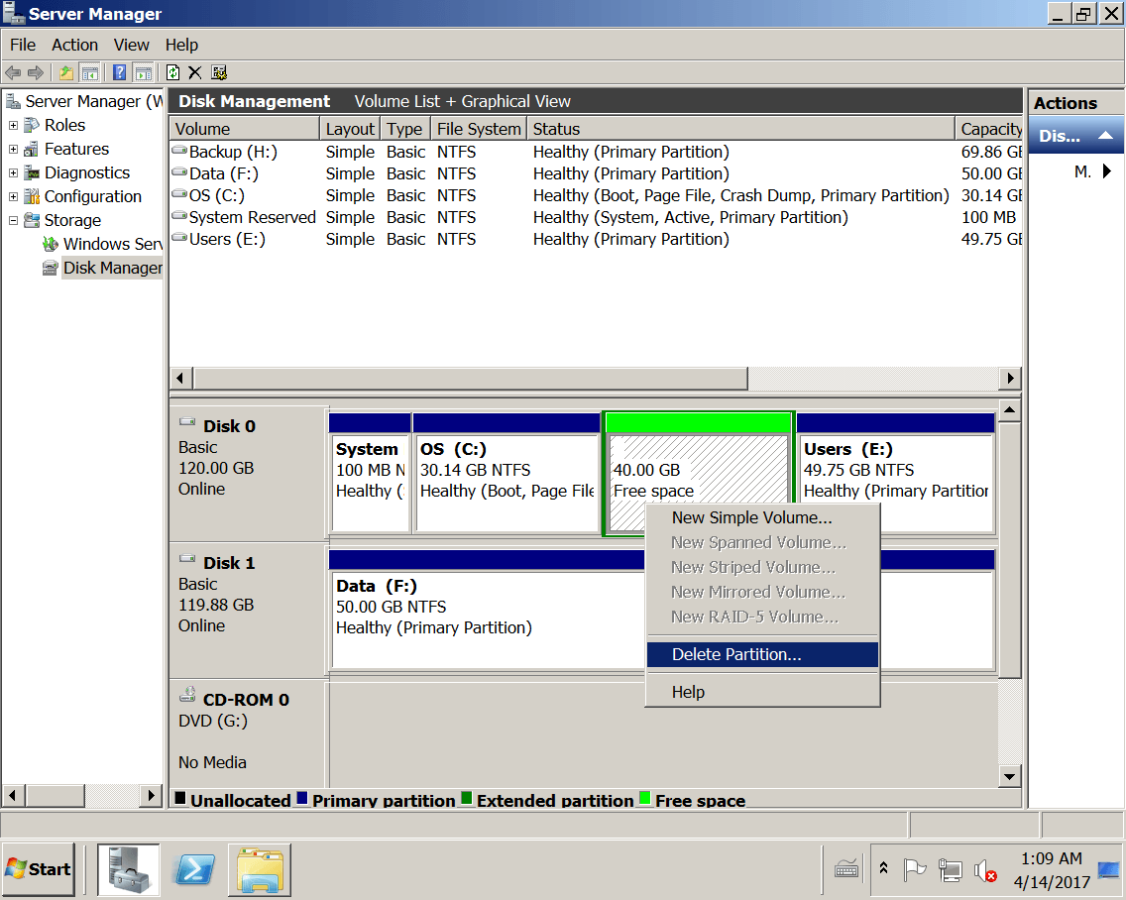Unmute the audio via the taskbar speaker icon
The height and width of the screenshot is (900, 1126).
[x=984, y=870]
